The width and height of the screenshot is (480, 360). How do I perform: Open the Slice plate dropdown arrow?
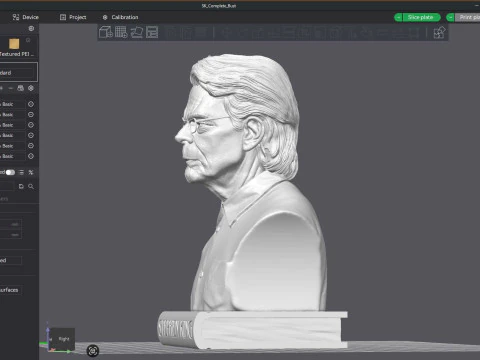click(398, 17)
